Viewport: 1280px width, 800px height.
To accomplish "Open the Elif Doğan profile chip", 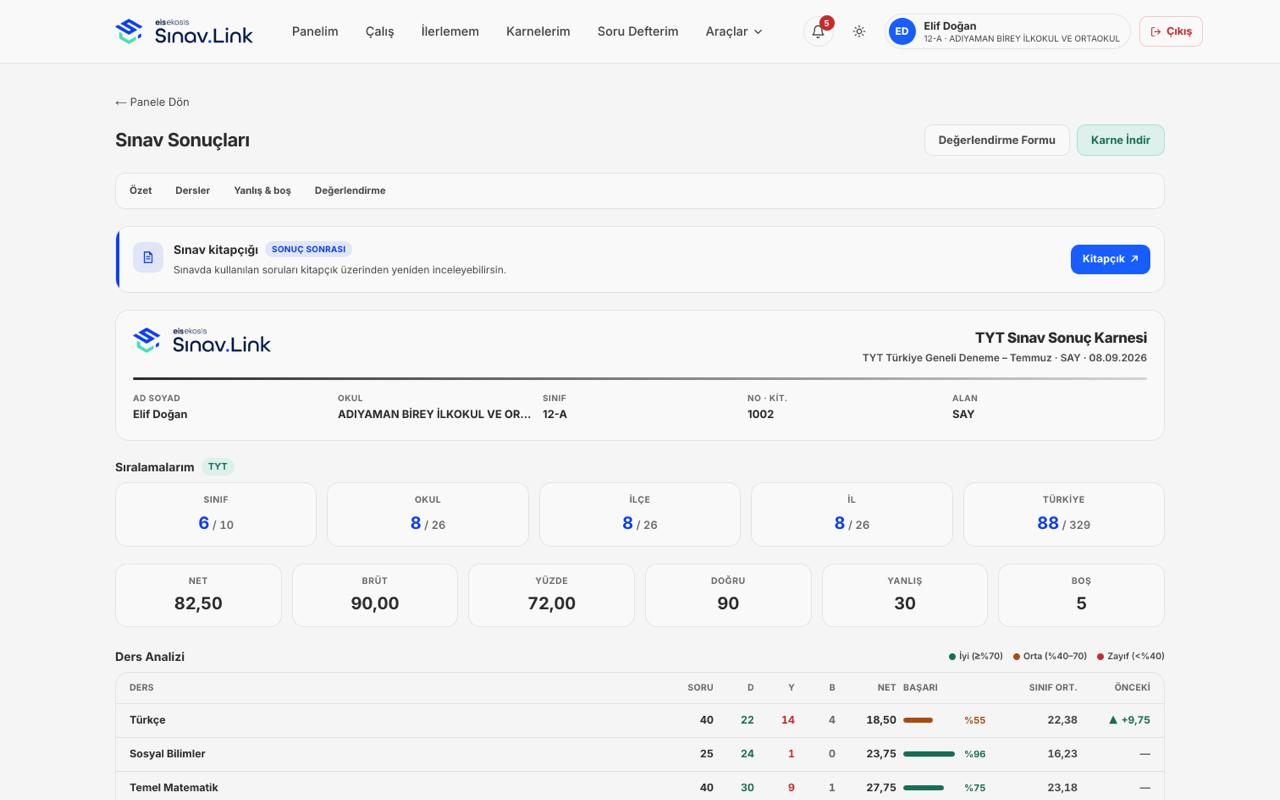I will (x=1008, y=32).
